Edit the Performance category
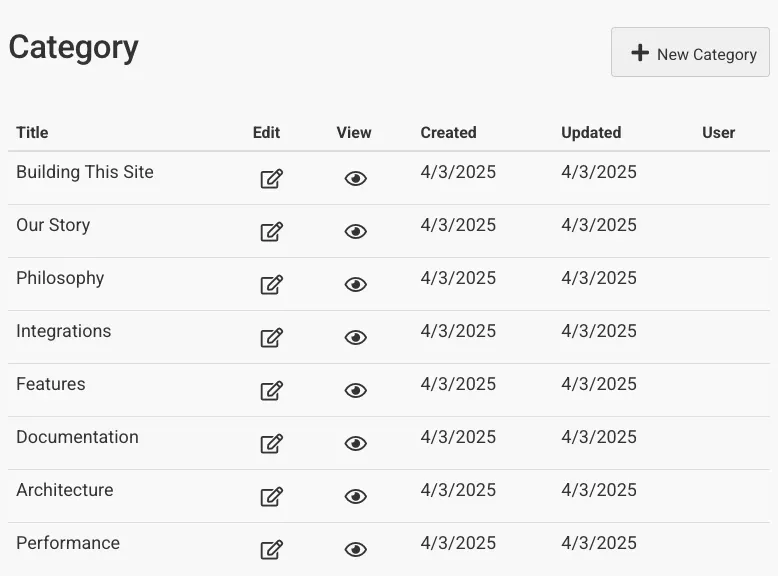Viewport: 778px width, 576px height. click(x=271, y=550)
